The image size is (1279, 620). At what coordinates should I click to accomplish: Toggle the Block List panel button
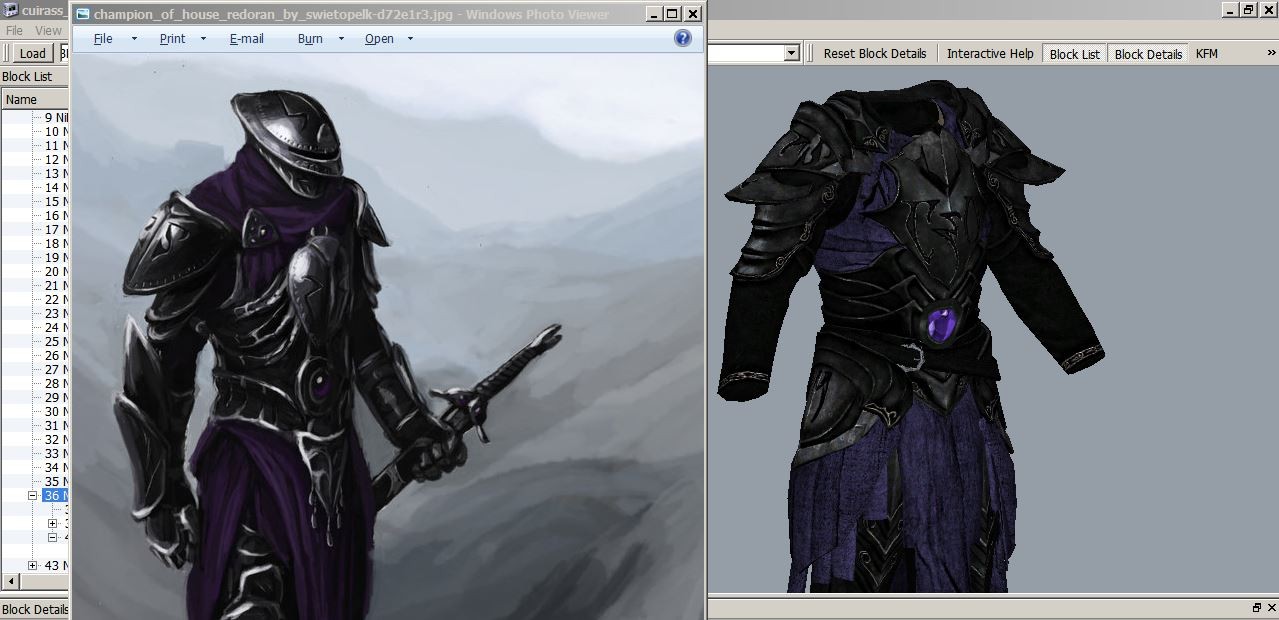tap(1074, 54)
